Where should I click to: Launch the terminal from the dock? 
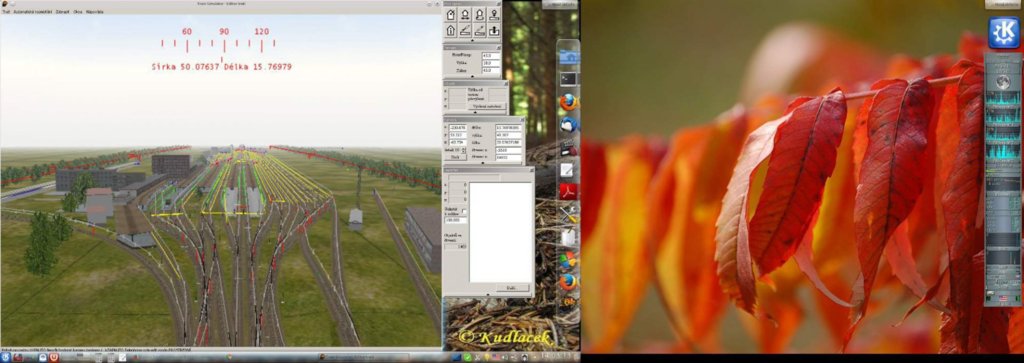pos(569,79)
